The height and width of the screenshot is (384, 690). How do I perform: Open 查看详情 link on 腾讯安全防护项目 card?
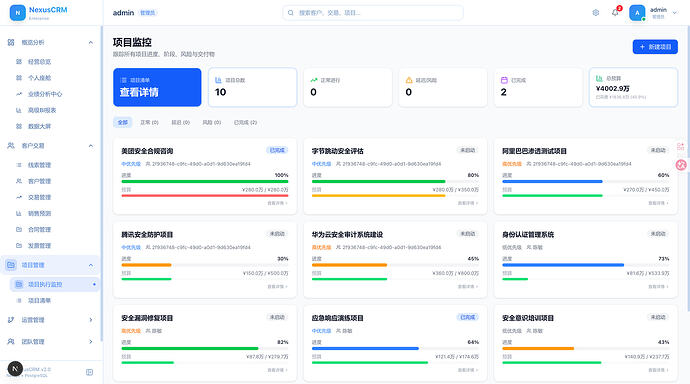pos(277,287)
